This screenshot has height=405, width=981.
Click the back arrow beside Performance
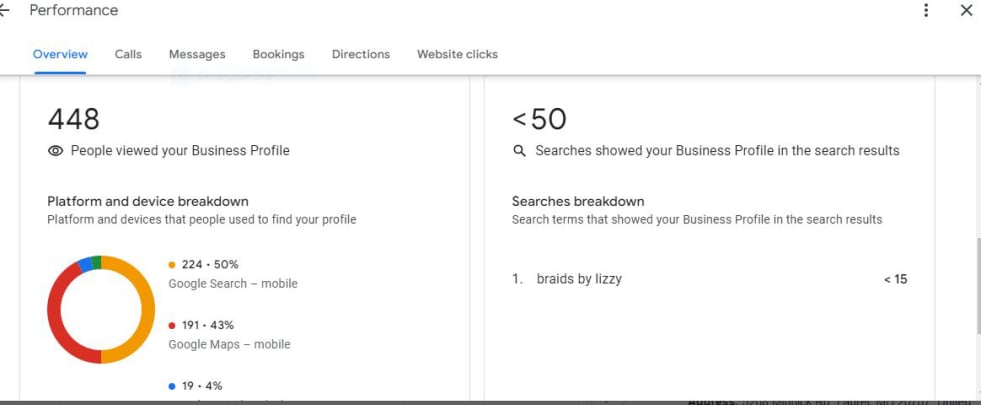5,11
